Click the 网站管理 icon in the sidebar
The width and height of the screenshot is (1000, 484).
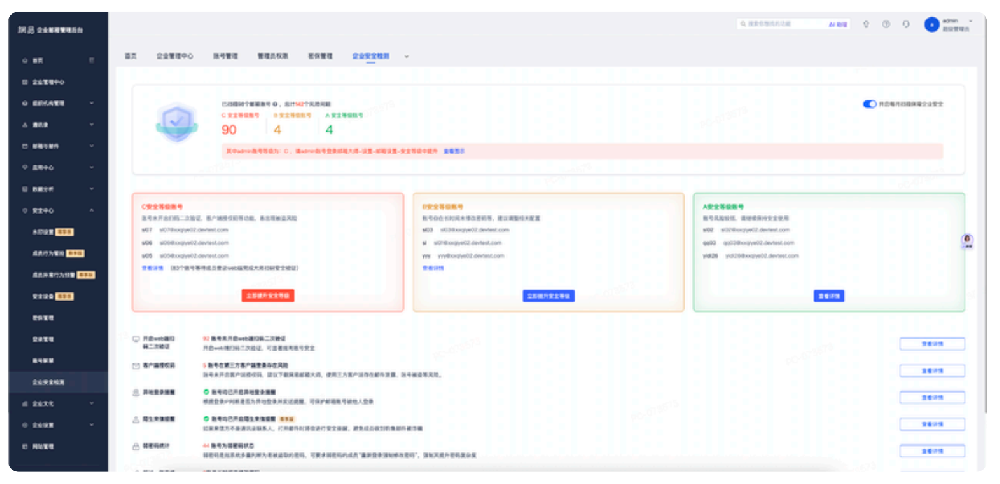click(x=25, y=446)
